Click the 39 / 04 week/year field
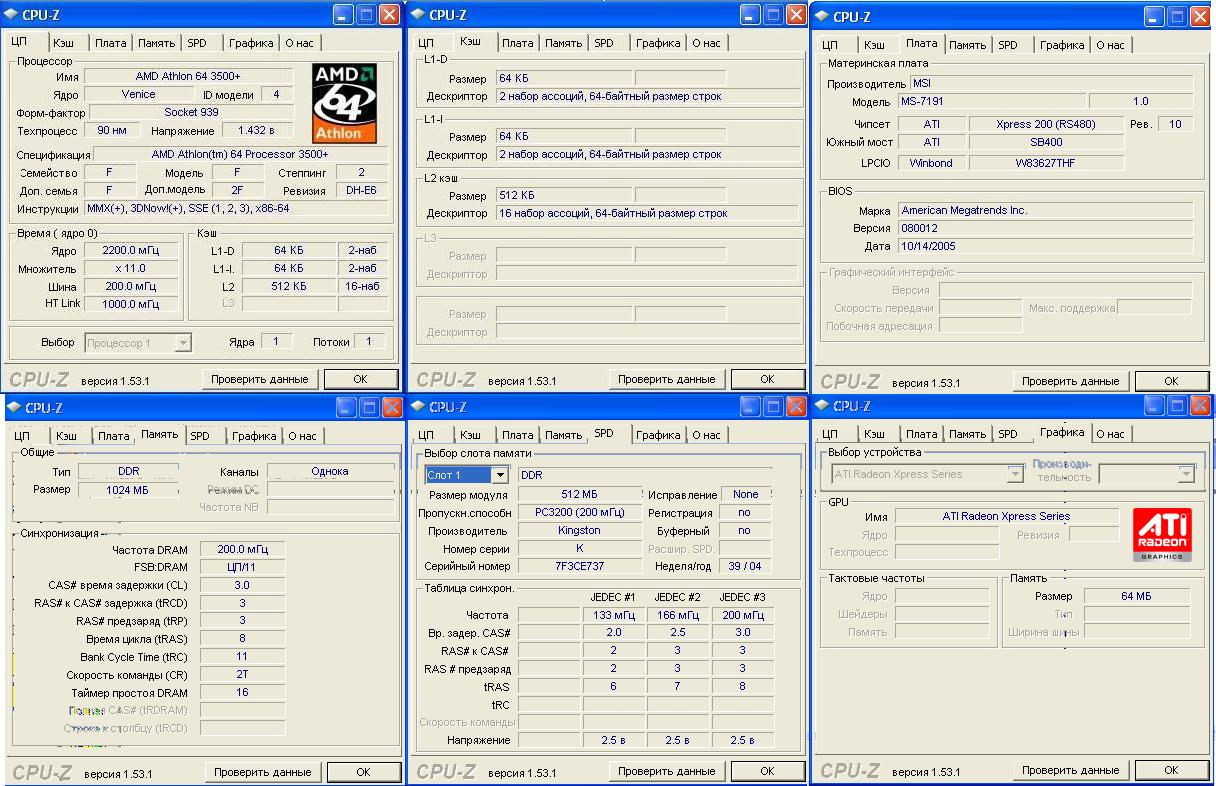The height and width of the screenshot is (786, 1216). (747, 566)
